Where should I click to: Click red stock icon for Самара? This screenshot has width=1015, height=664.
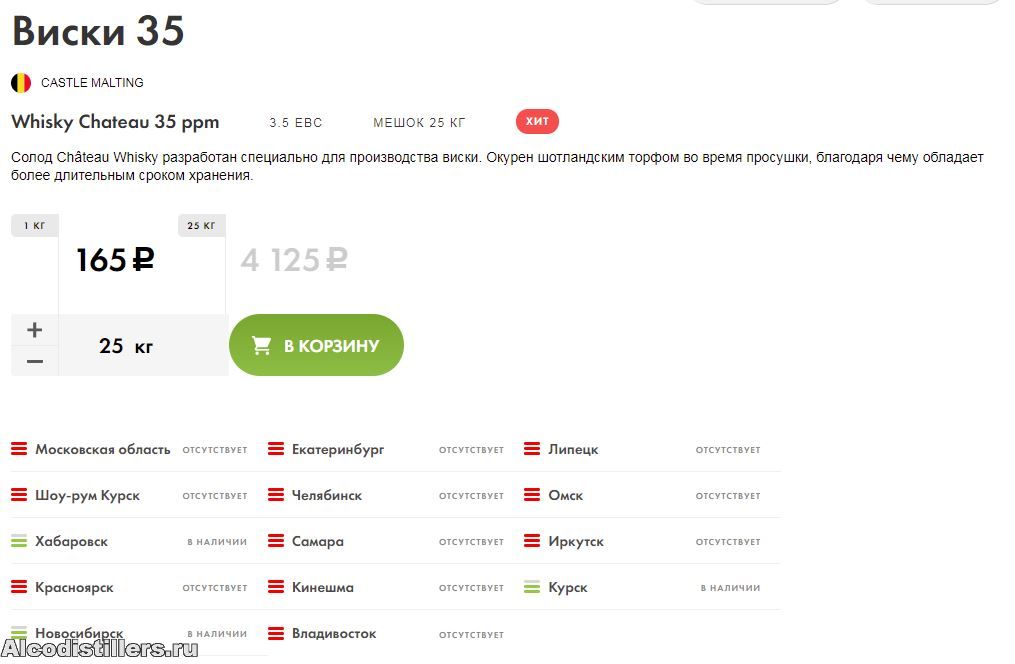pos(276,540)
